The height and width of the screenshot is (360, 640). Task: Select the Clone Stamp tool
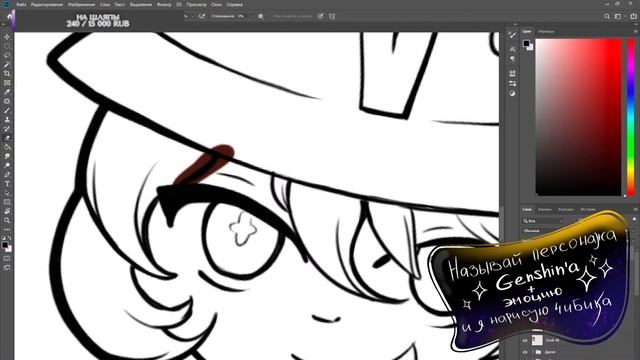(x=7, y=120)
